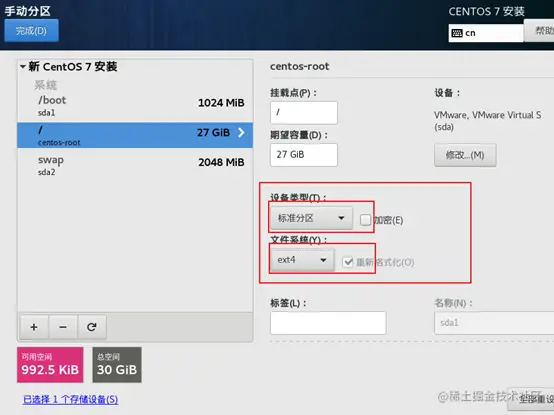
Task: Open the ext4 file system dropdown
Action: tap(302, 260)
